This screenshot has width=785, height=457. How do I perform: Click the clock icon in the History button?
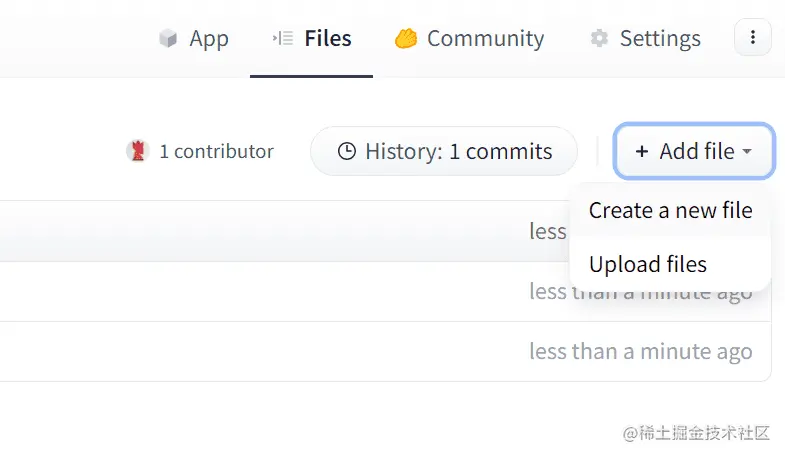[x=347, y=152]
